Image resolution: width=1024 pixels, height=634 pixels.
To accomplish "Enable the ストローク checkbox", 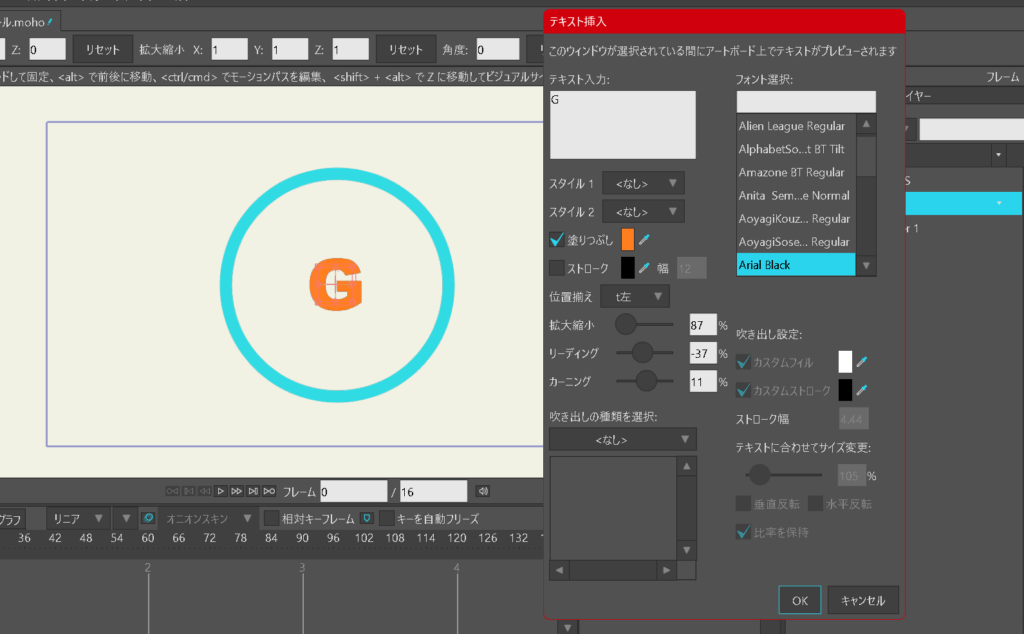I will point(557,268).
